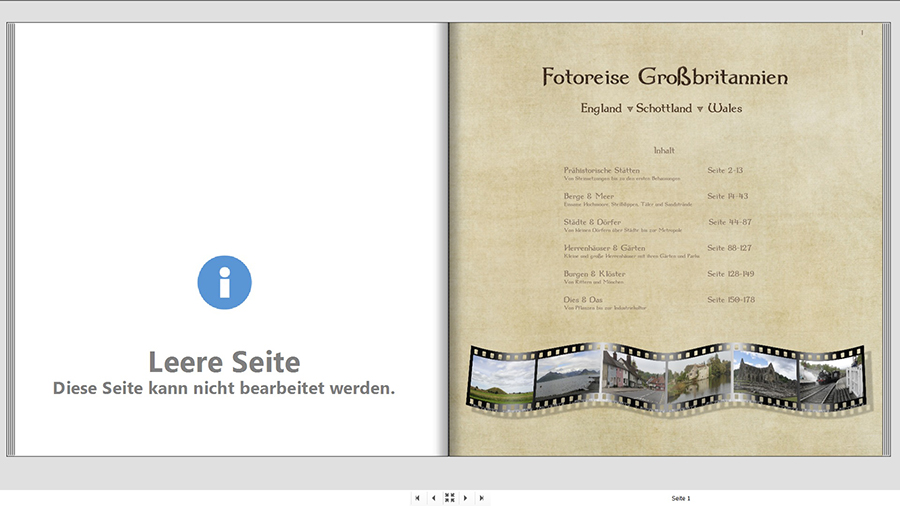
Task: Jump to the first page
Action: click(417, 498)
